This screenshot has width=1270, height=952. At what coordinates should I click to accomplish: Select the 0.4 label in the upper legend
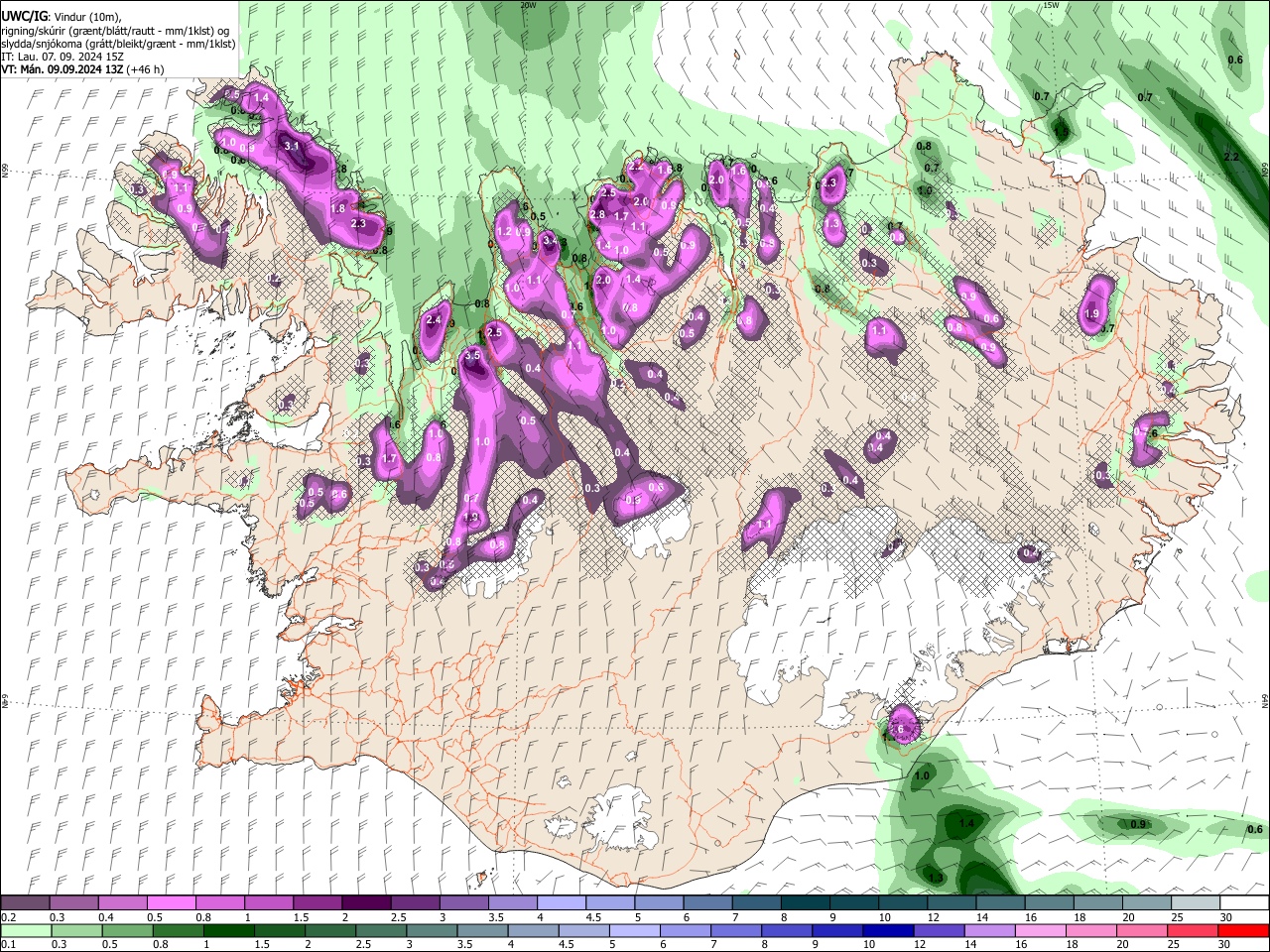(105, 917)
